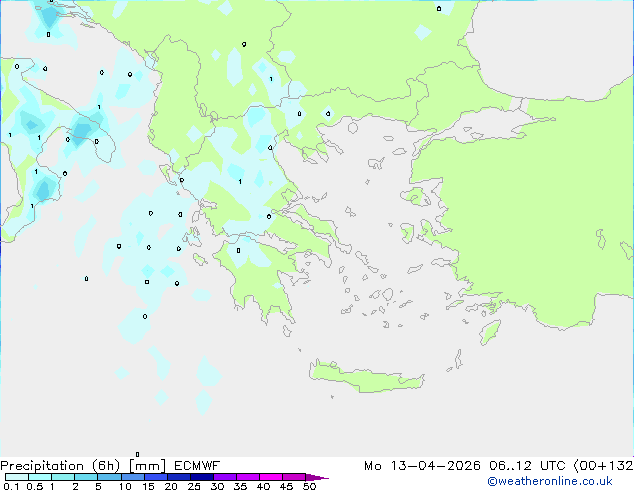Click the above-50 mm arrow tip of legend
Screen dimensions: 634x490
coord(317,477)
